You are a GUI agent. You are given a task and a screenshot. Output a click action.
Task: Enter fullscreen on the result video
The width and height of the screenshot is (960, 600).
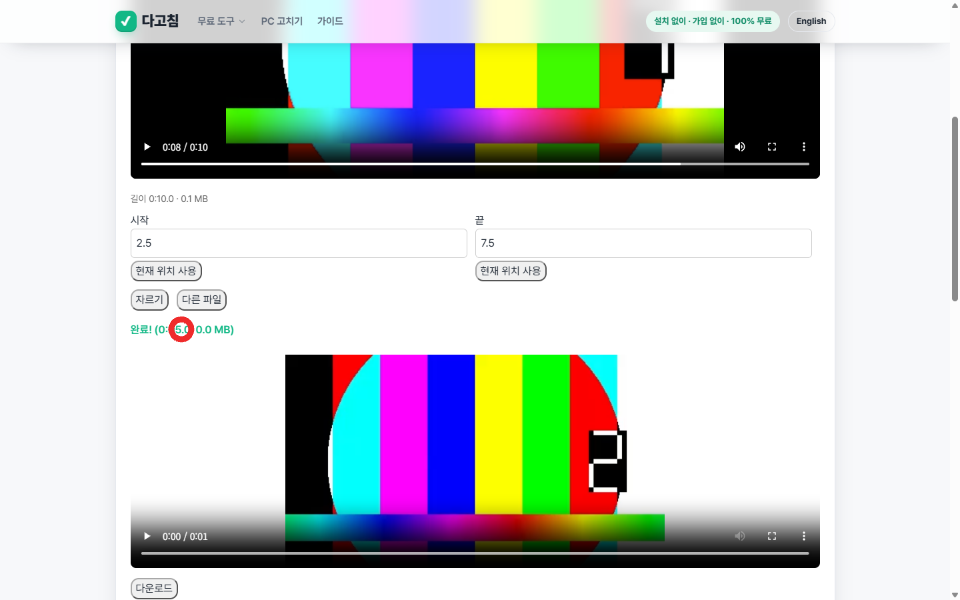[x=771, y=536]
